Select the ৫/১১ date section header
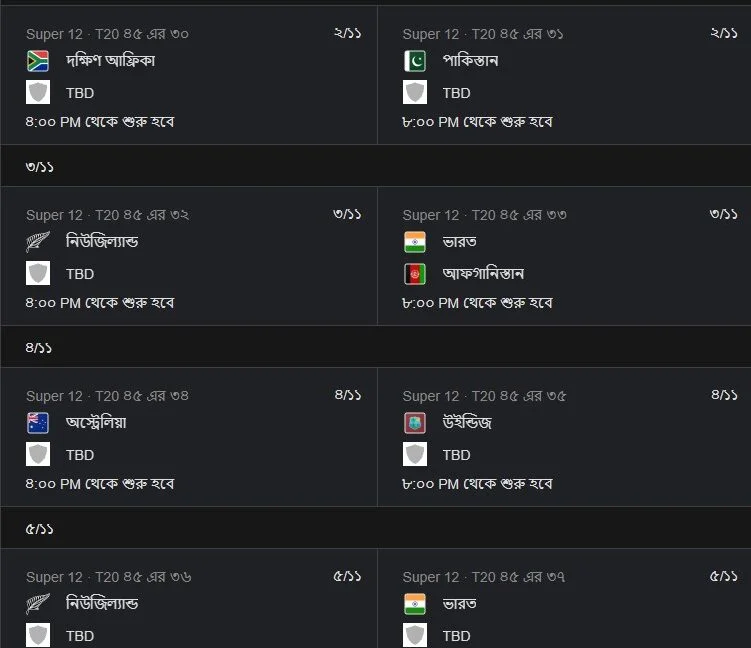 (376, 528)
